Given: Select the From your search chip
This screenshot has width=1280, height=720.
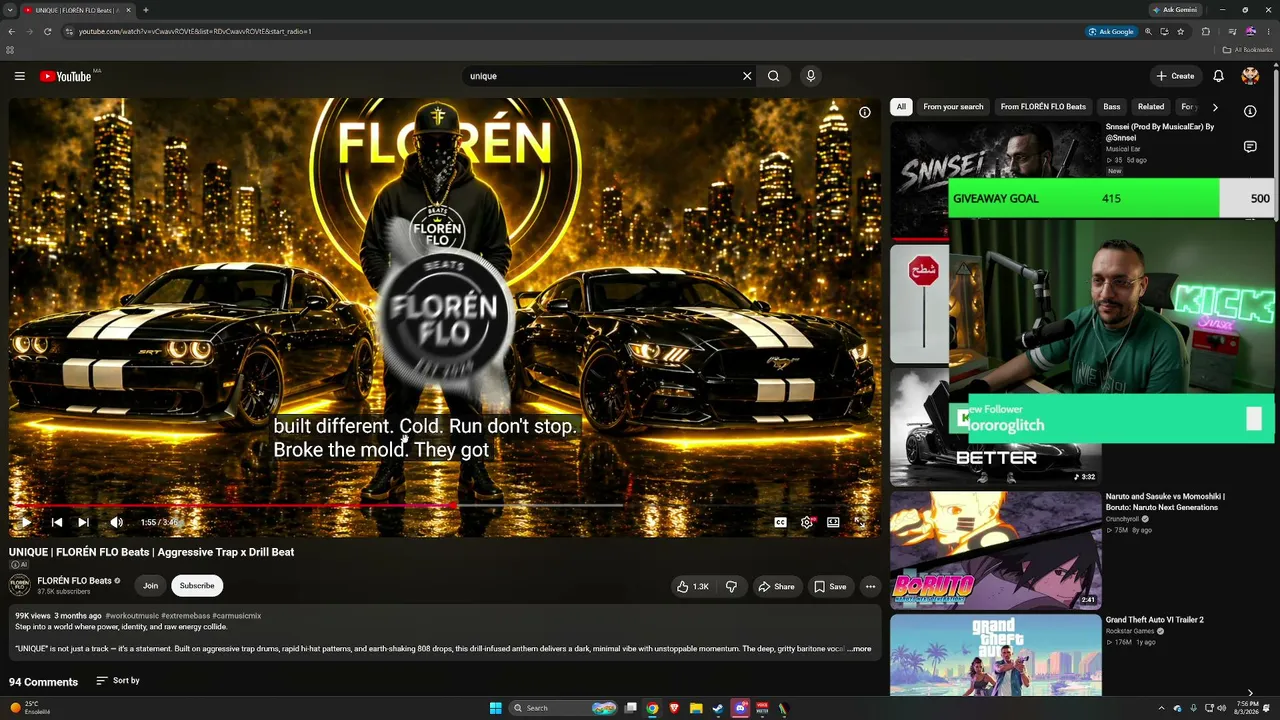Looking at the screenshot, I should point(953,107).
